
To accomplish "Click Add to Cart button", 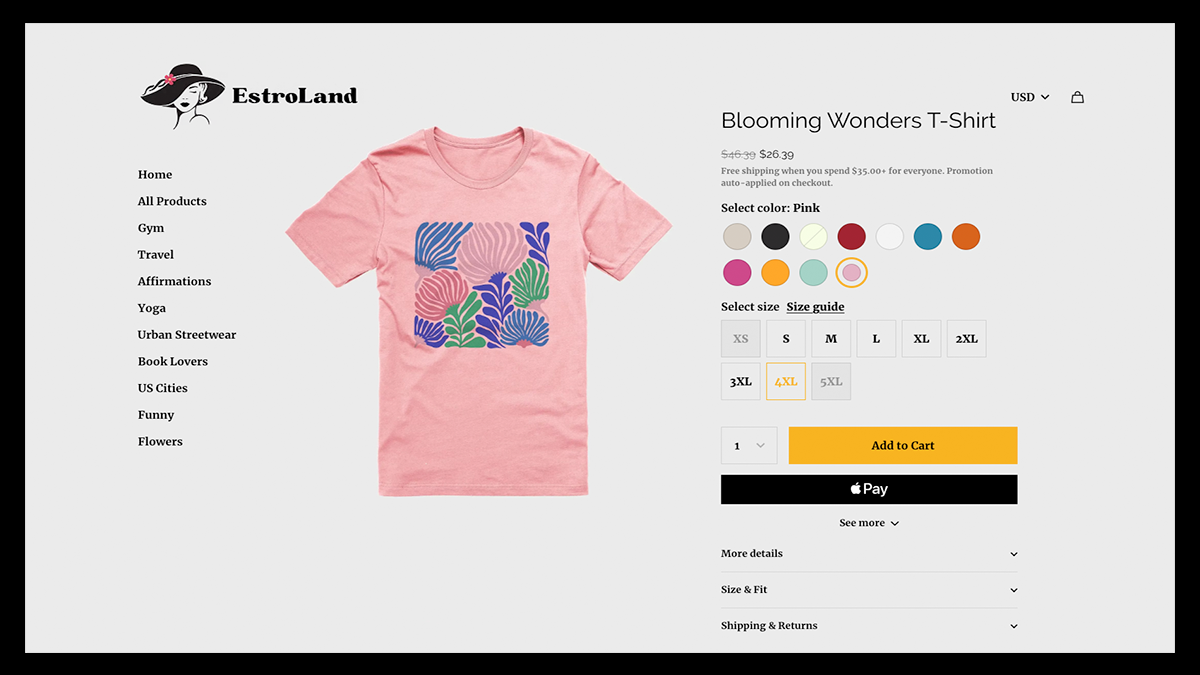I will (x=902, y=445).
